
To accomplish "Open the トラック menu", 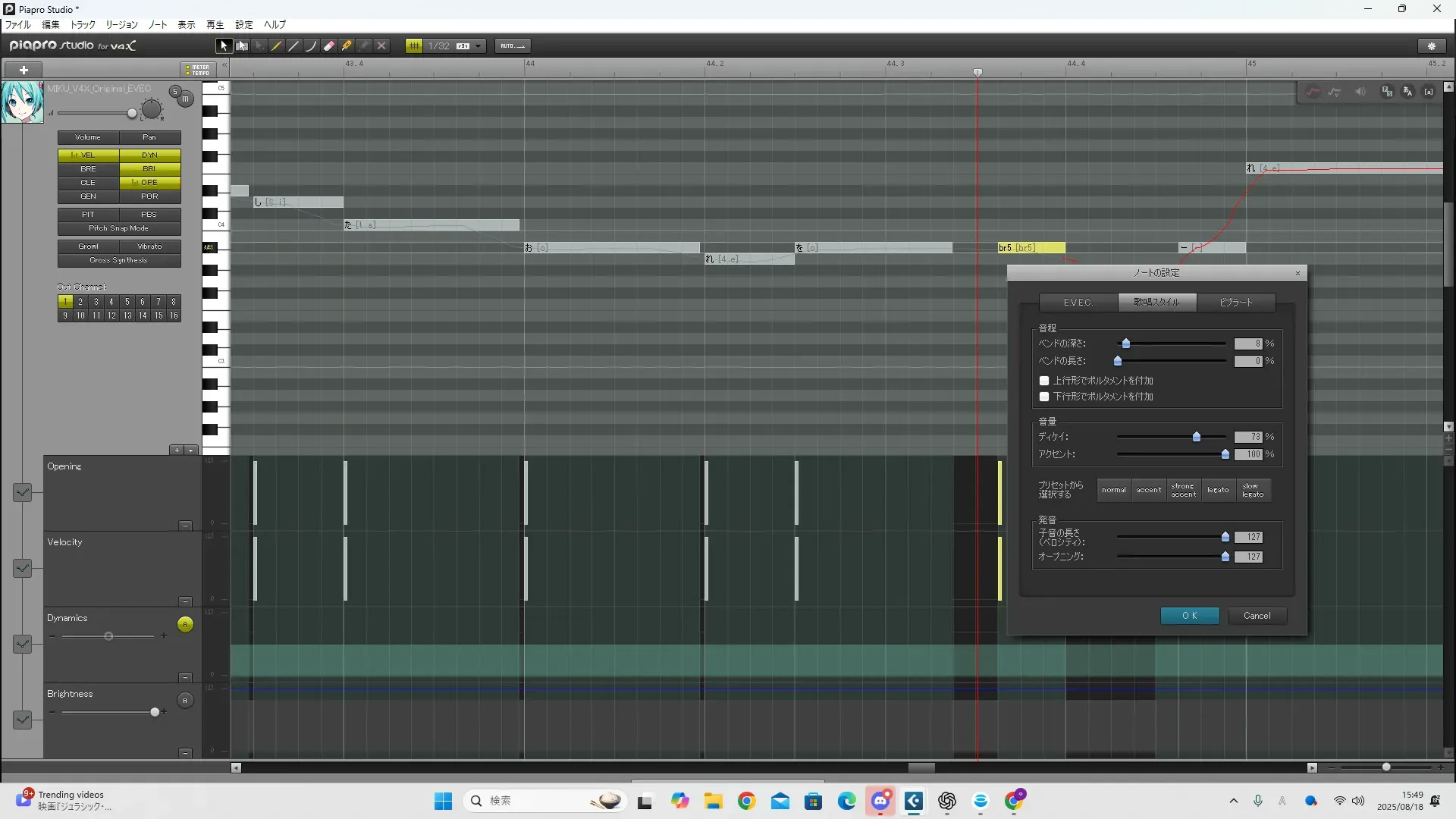I will pos(83,25).
